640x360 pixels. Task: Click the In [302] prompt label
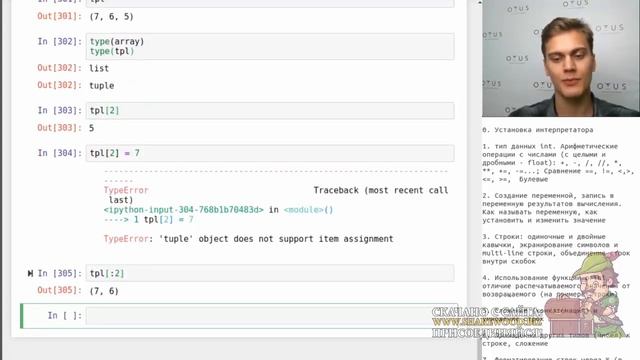(x=60, y=42)
